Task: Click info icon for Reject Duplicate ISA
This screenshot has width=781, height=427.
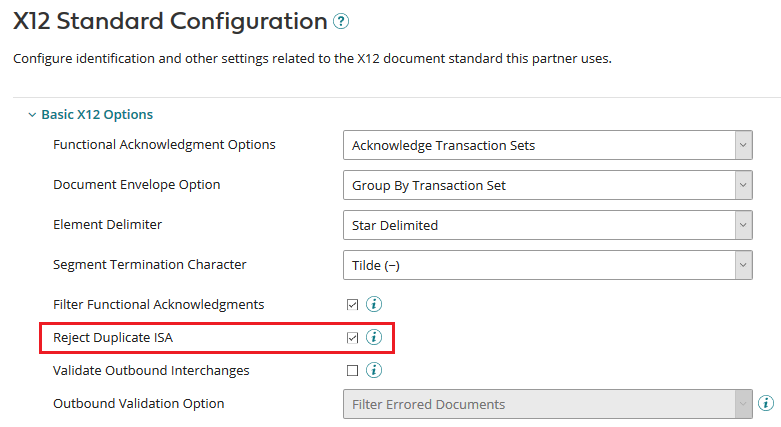Action: click(x=374, y=337)
